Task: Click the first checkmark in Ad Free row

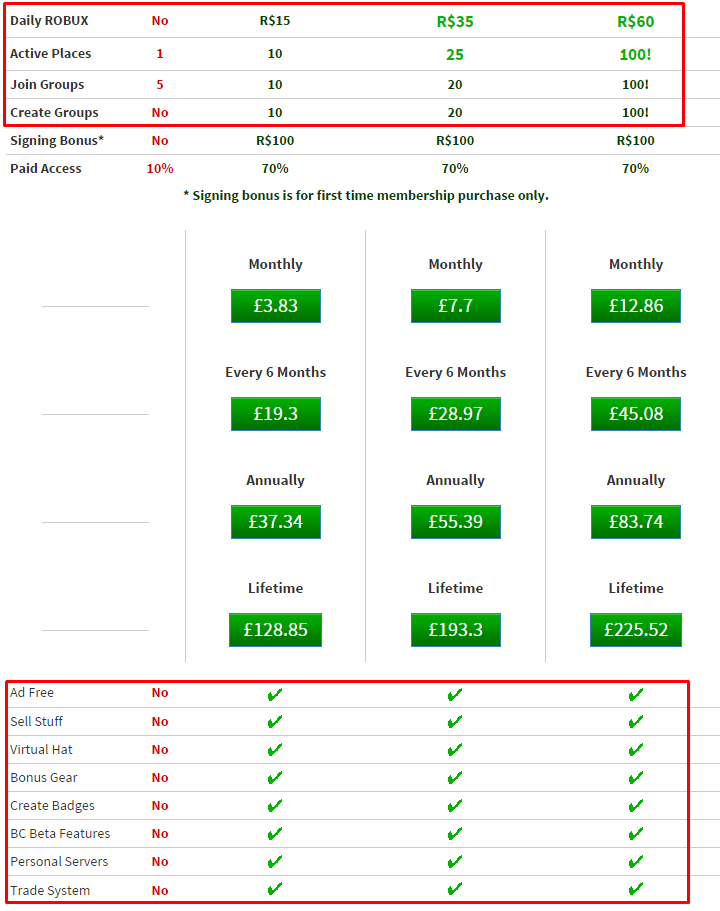Action: point(275,694)
